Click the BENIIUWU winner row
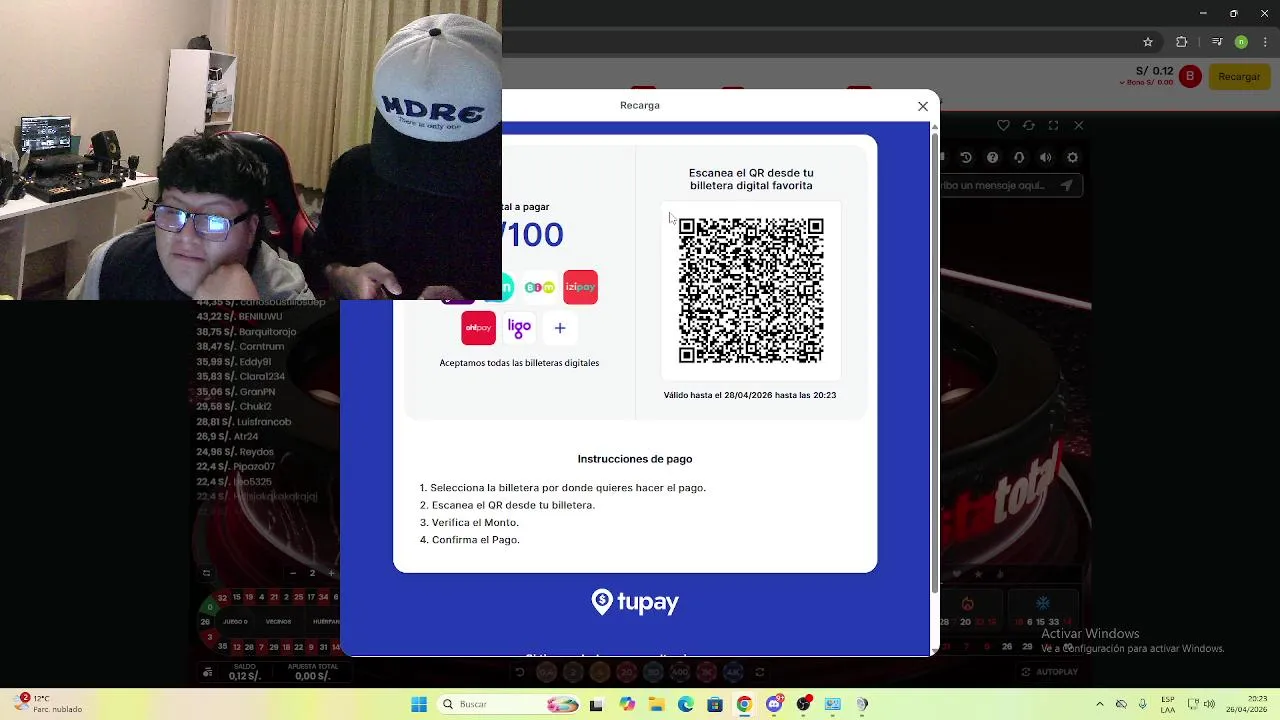Image resolution: width=1280 pixels, height=720 pixels. pyautogui.click(x=240, y=316)
